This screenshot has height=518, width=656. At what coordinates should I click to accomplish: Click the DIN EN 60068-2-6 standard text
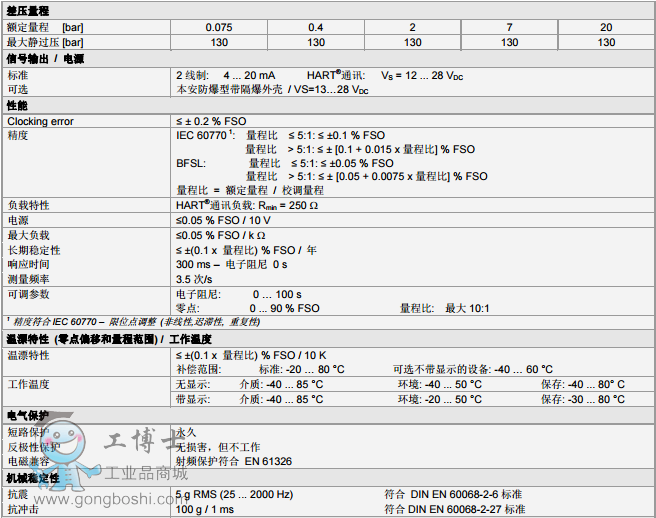click(x=454, y=494)
